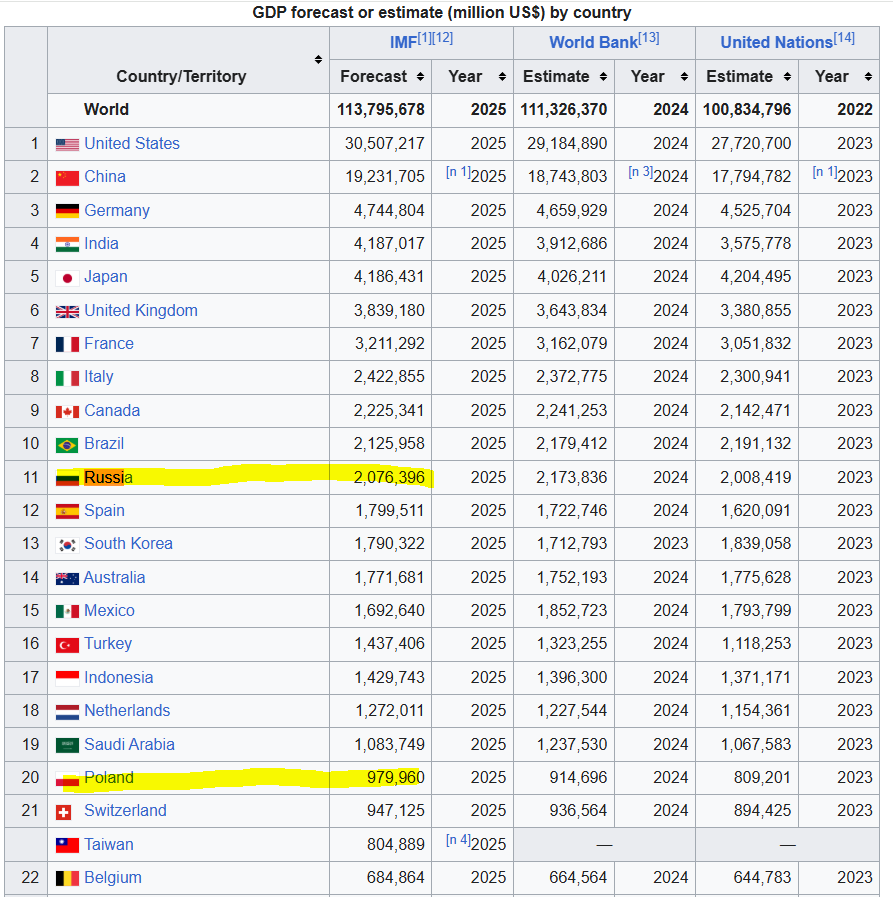Image resolution: width=893 pixels, height=897 pixels.
Task: Click the Turkey flag icon
Action: pyautogui.click(x=67, y=645)
